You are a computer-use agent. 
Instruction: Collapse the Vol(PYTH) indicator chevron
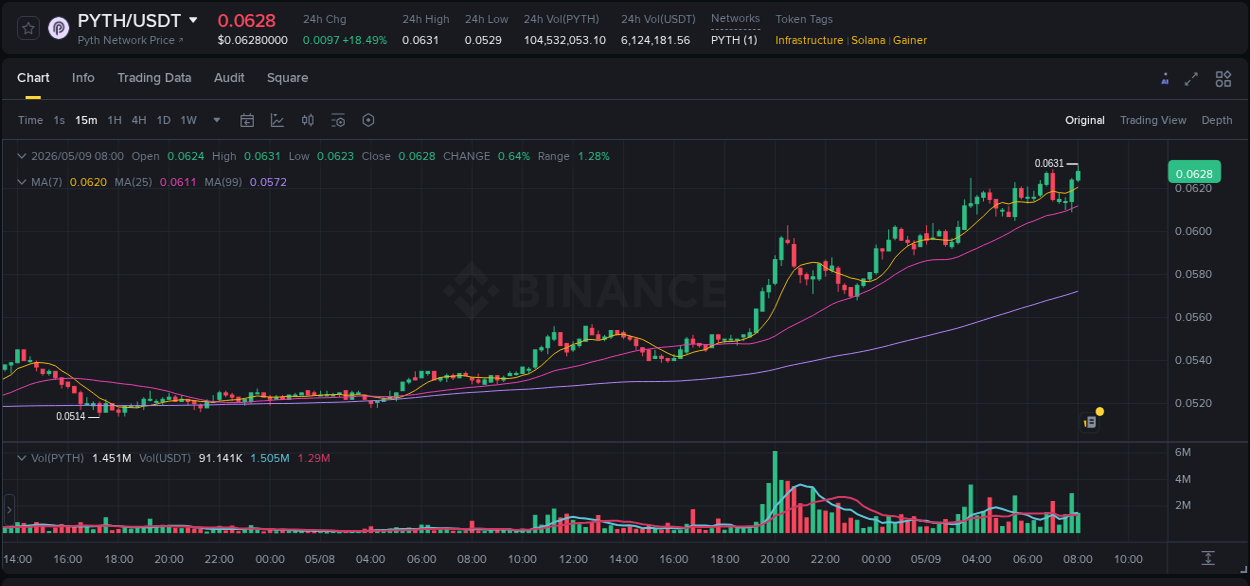point(22,457)
